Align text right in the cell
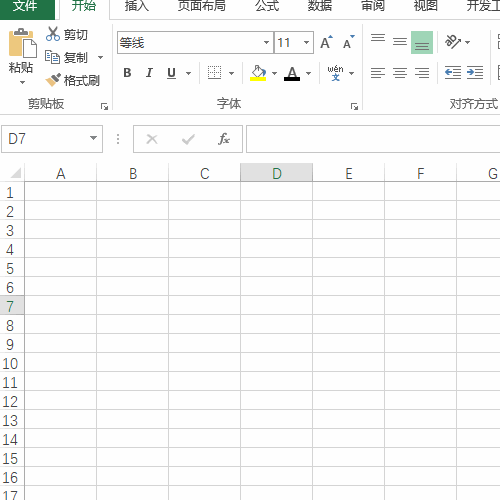Image resolution: width=500 pixels, height=500 pixels. pos(422,73)
